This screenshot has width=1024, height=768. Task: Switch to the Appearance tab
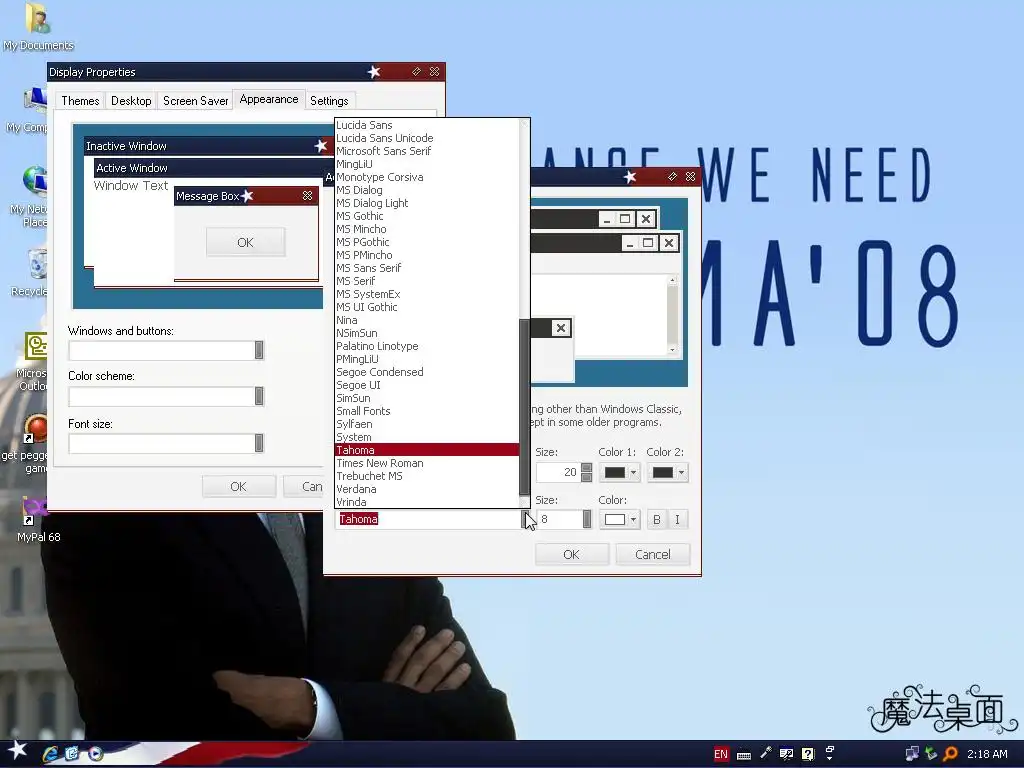point(268,99)
